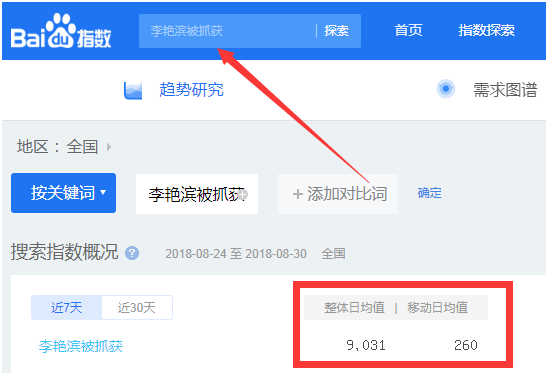The height and width of the screenshot is (375, 548).
Task: Click the Baidu 指数 logo
Action: pyautogui.click(x=61, y=31)
